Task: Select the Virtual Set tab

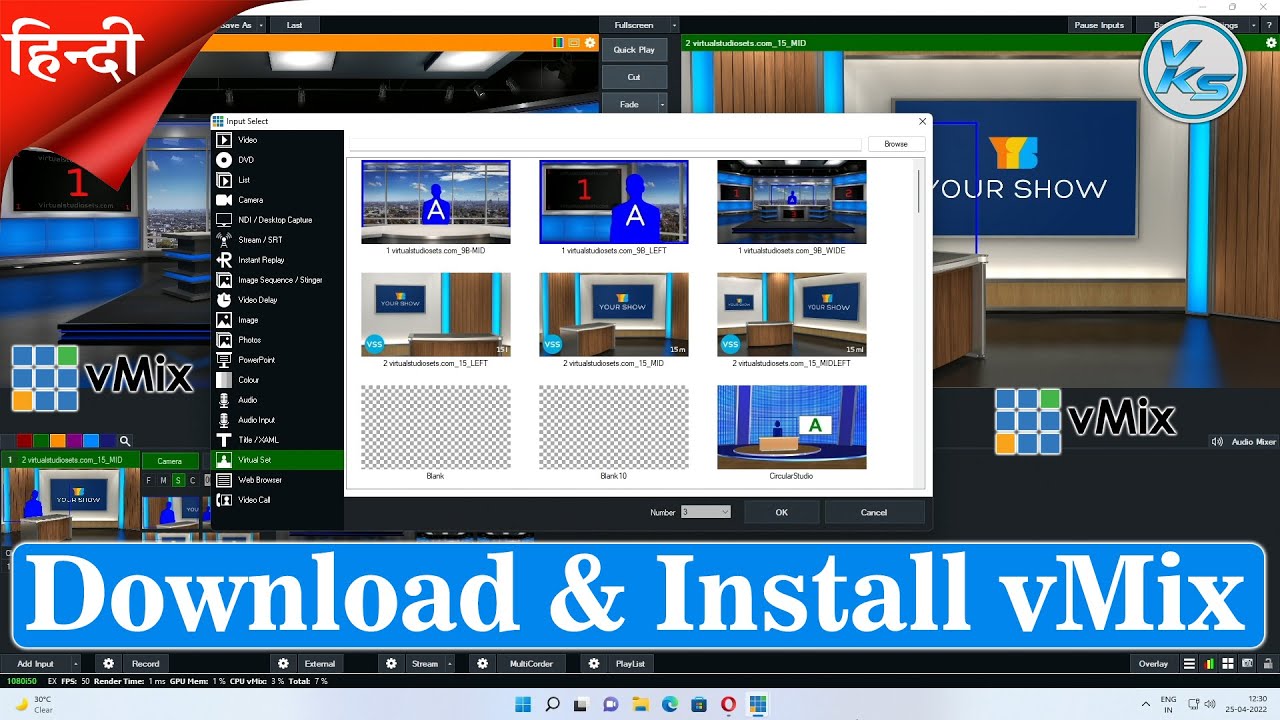Action: (277, 460)
